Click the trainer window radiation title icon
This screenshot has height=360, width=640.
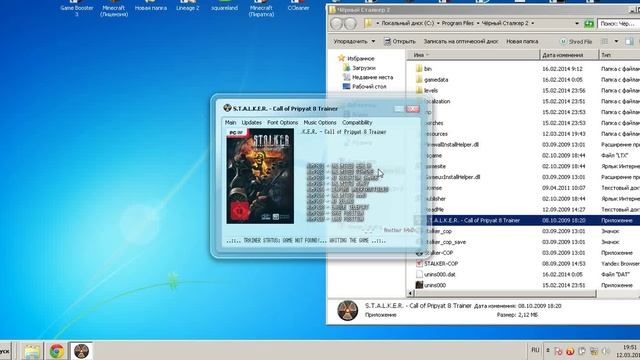(x=227, y=108)
